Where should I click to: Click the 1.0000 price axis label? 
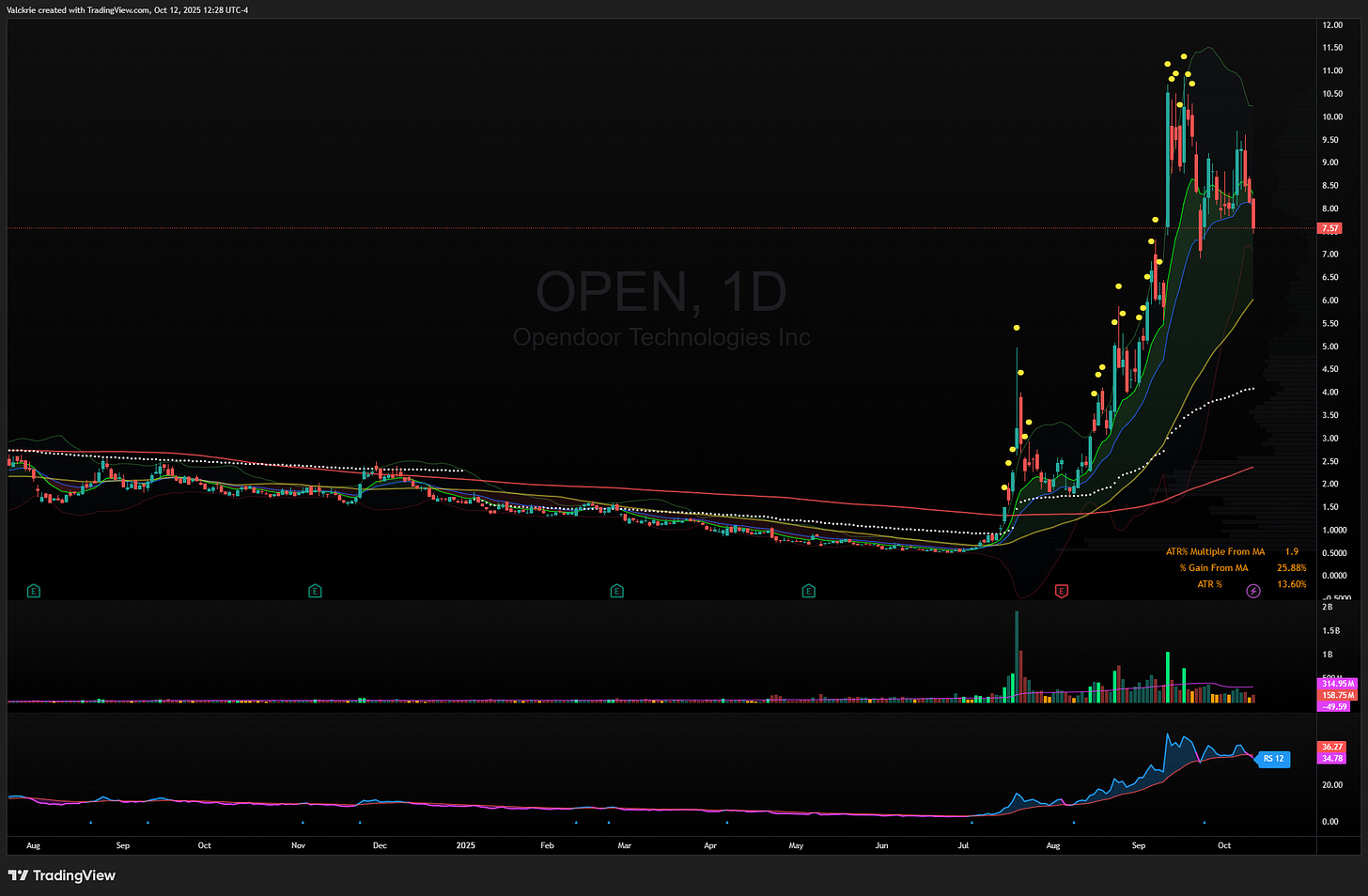(1334, 531)
